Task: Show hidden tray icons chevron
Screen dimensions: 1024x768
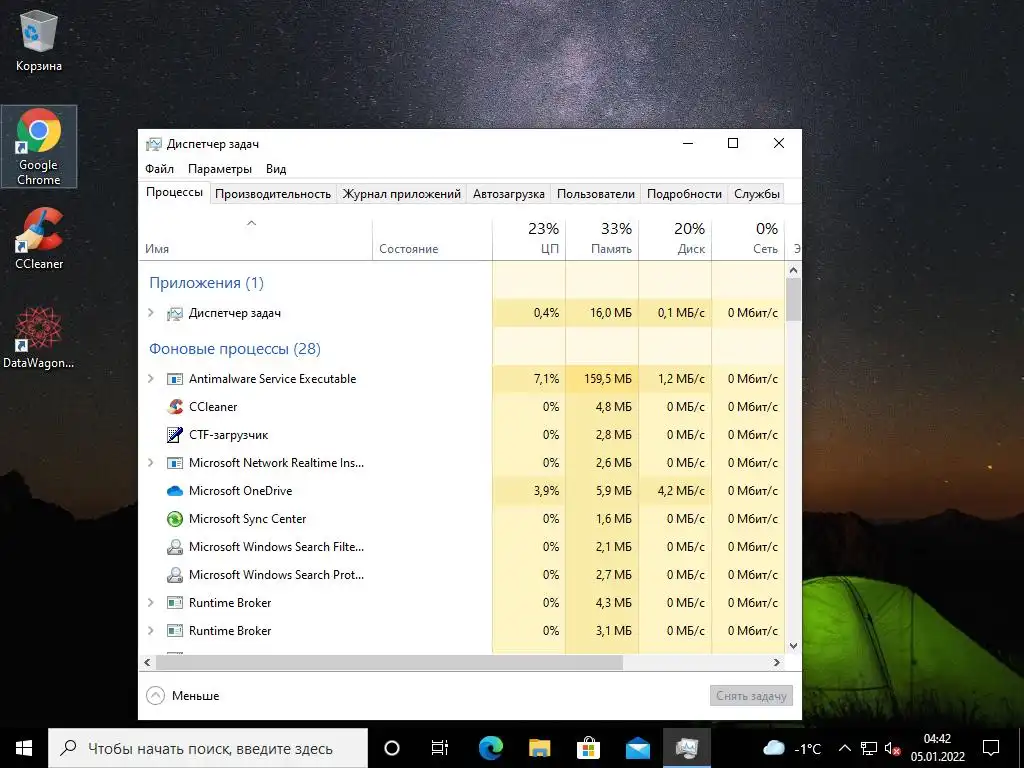Action: click(844, 748)
